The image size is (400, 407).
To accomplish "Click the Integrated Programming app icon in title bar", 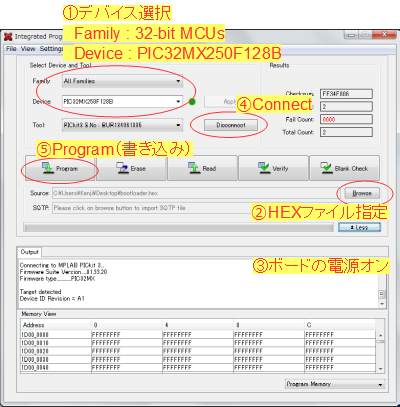I will [8, 37].
